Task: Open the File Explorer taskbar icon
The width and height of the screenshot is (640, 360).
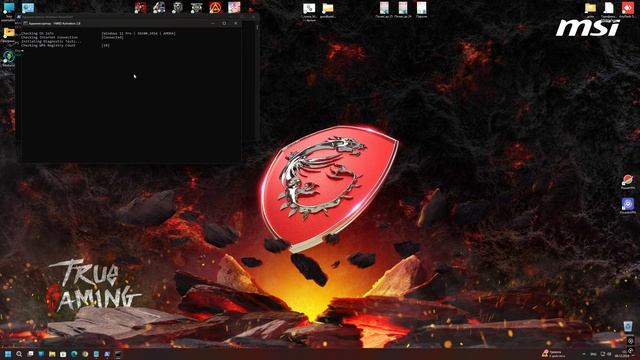Action: coord(52,354)
